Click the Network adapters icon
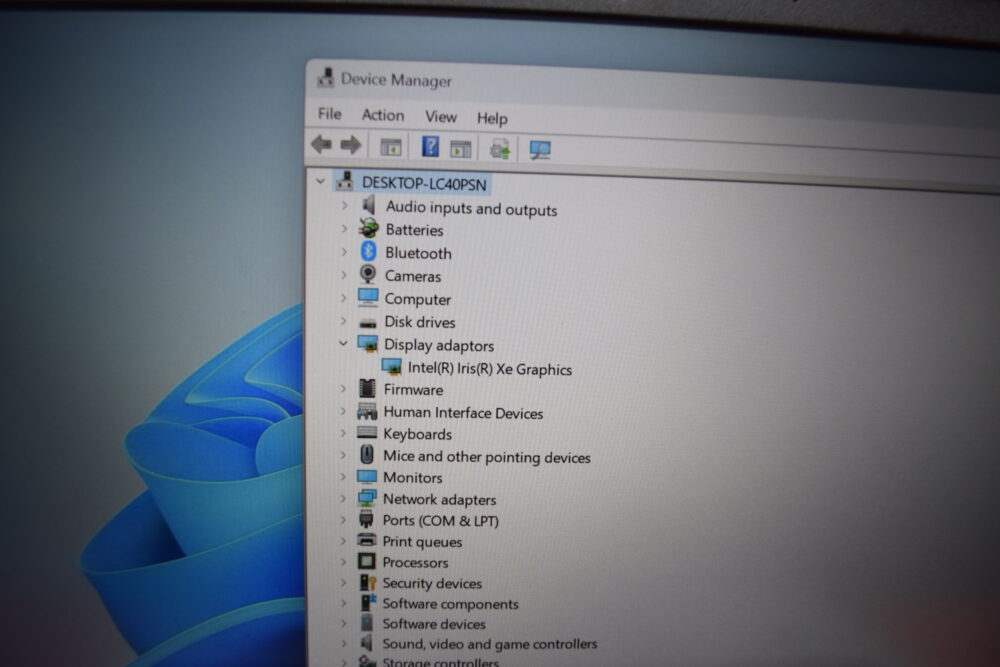Viewport: 1000px width, 667px height. tap(367, 498)
